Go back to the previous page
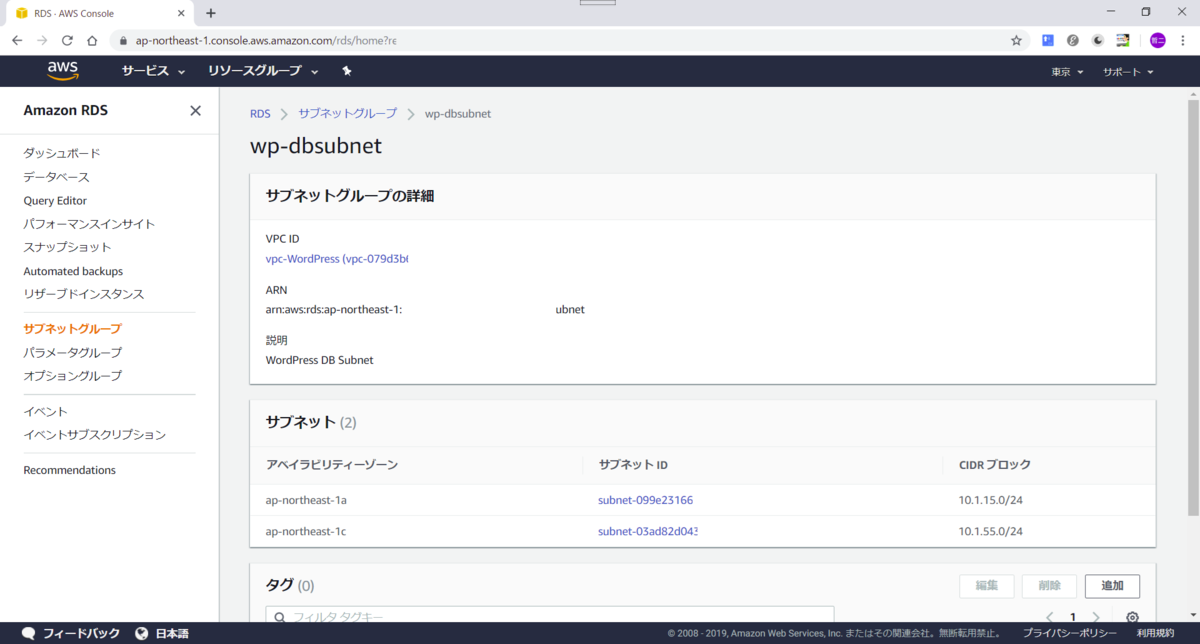 tap(17, 41)
